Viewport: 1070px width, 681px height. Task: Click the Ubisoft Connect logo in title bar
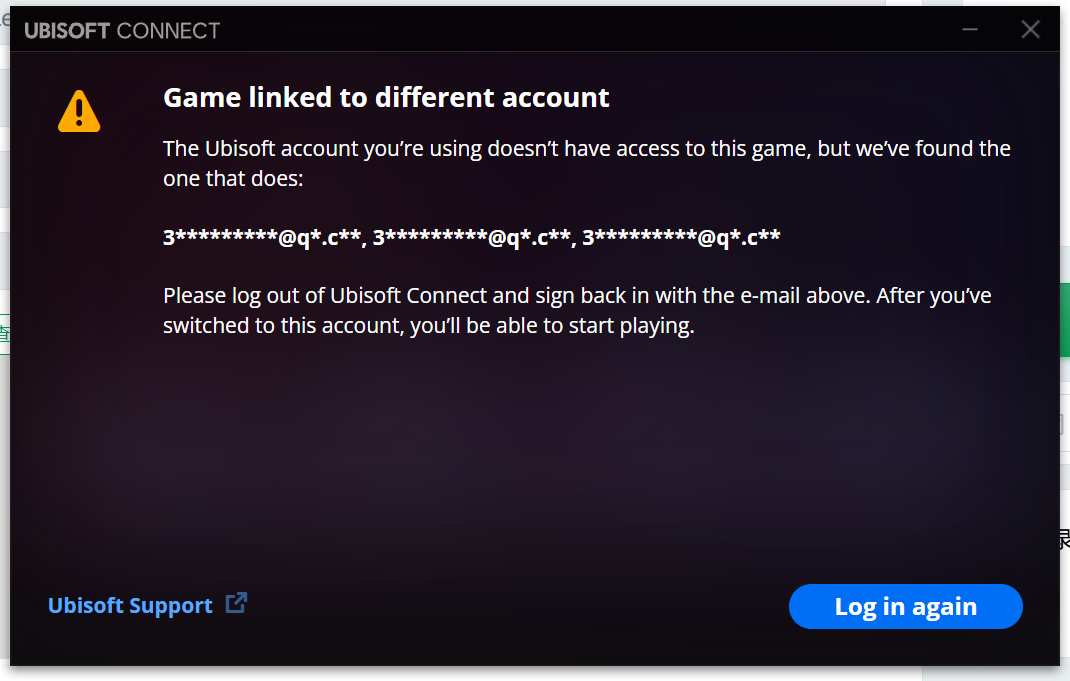(122, 30)
